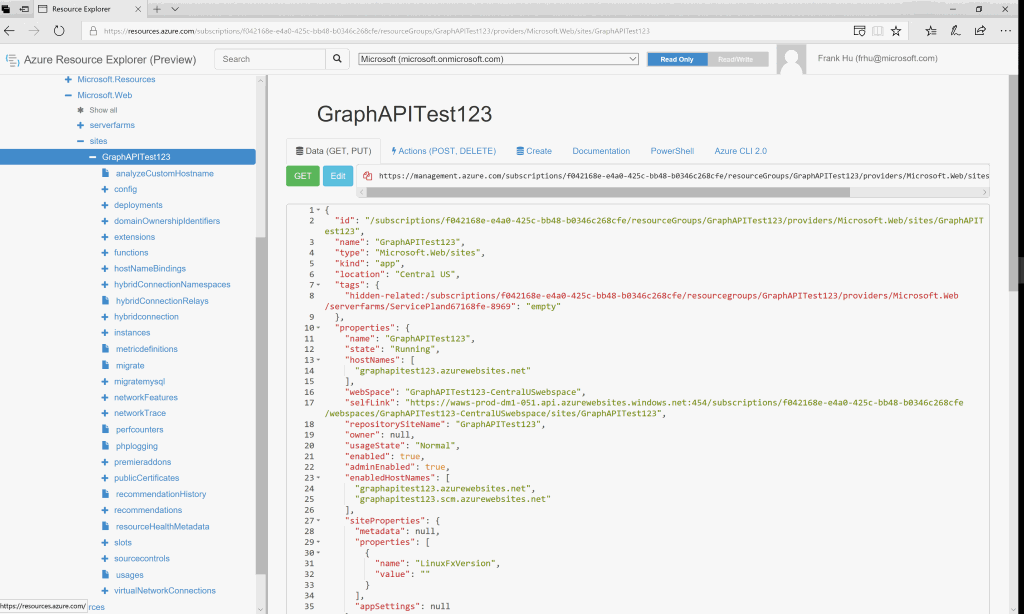1024x614 pixels.
Task: Click the phplogging document icon
Action: [x=105, y=445]
